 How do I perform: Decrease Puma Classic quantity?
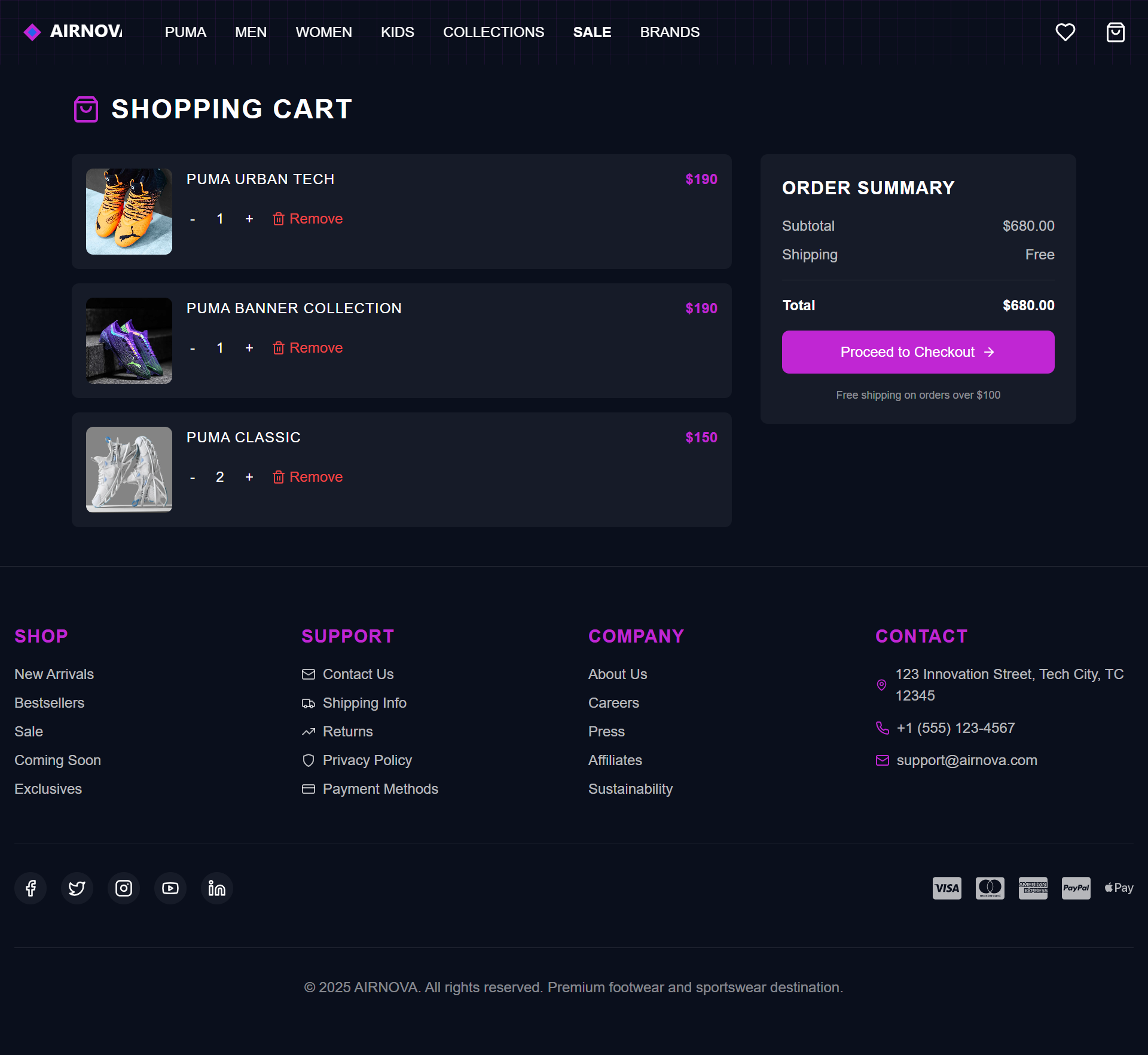tap(193, 477)
